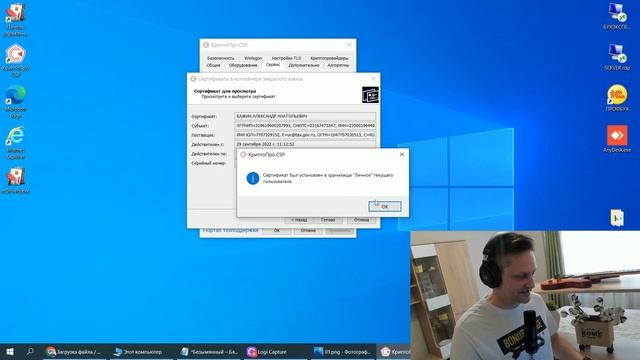The height and width of the screenshot is (360, 640).
Task: Click the certificate graphic in the wizard header
Action: pos(370,95)
